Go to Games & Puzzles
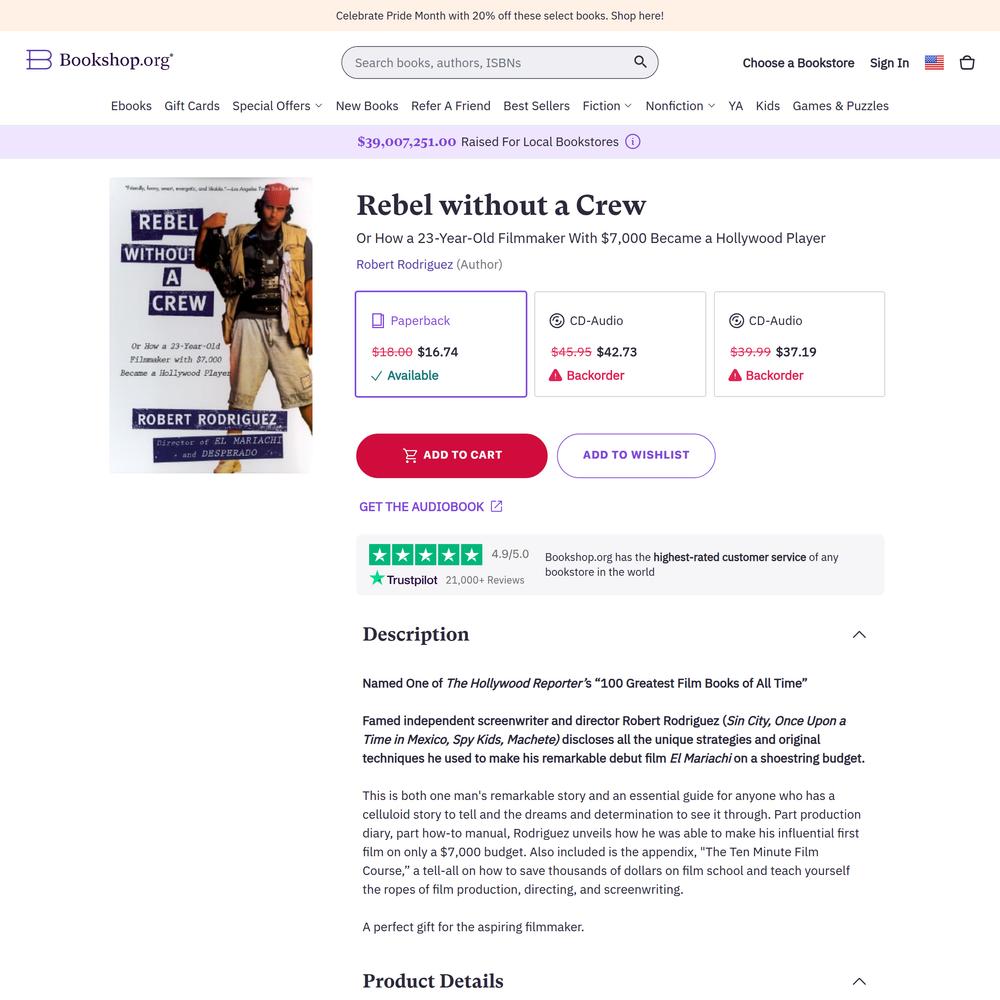The width and height of the screenshot is (1000, 1000). [840, 106]
